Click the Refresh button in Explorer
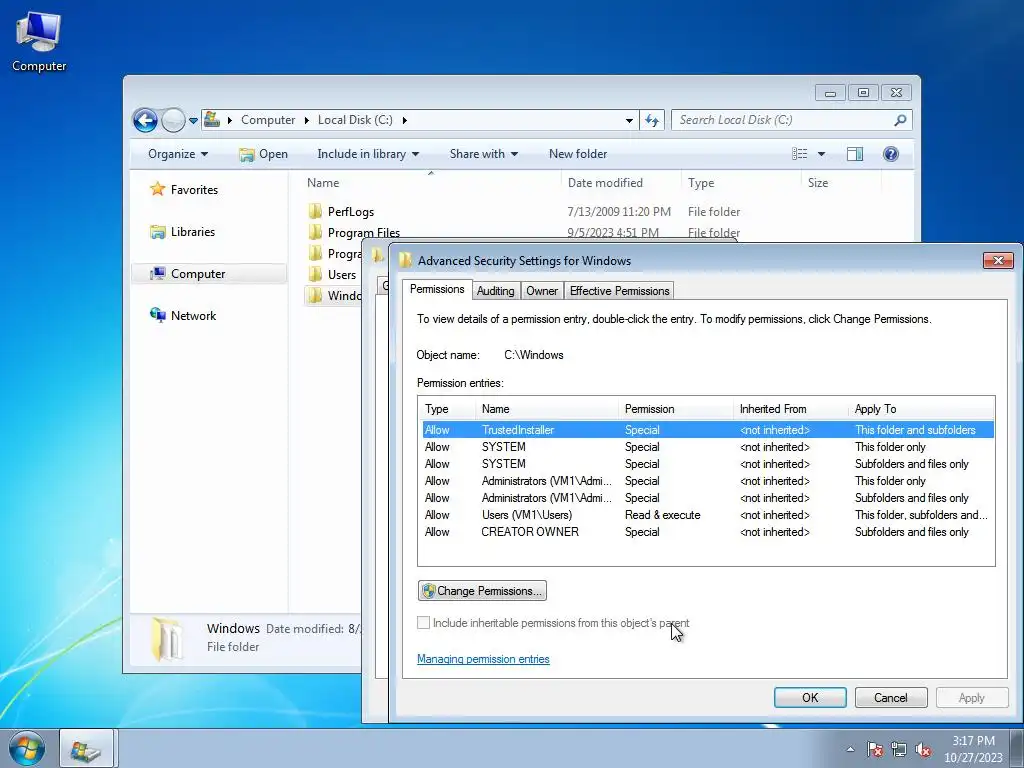Screen dimensions: 1024x768 pyautogui.click(x=652, y=120)
